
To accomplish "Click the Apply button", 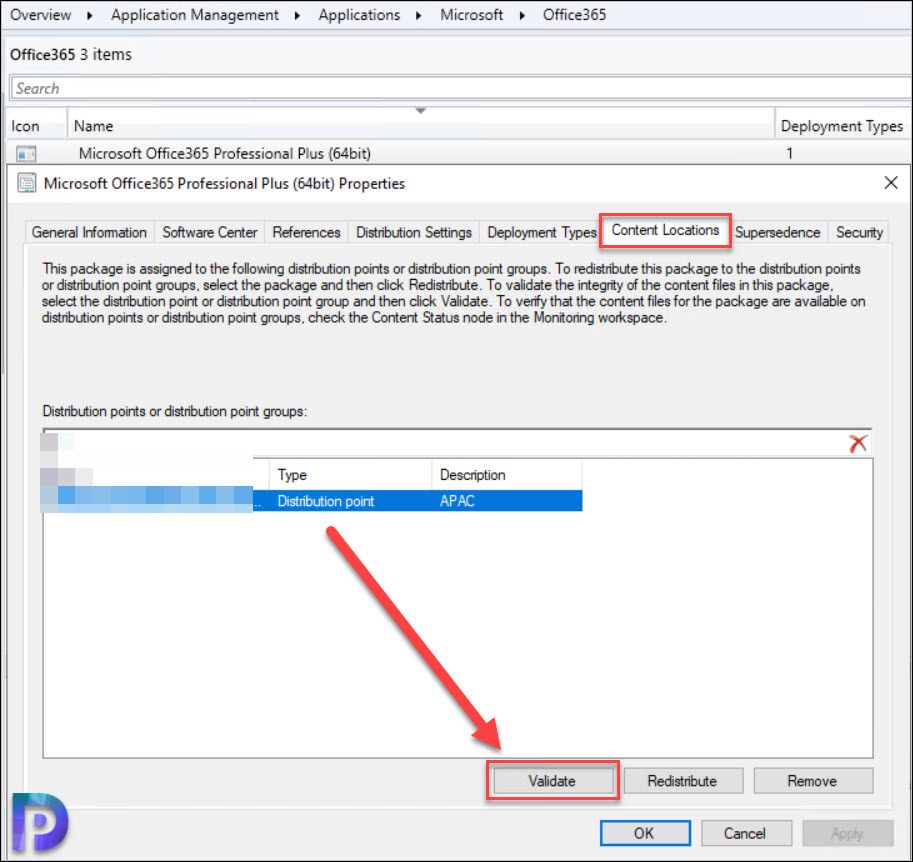I will tap(847, 833).
